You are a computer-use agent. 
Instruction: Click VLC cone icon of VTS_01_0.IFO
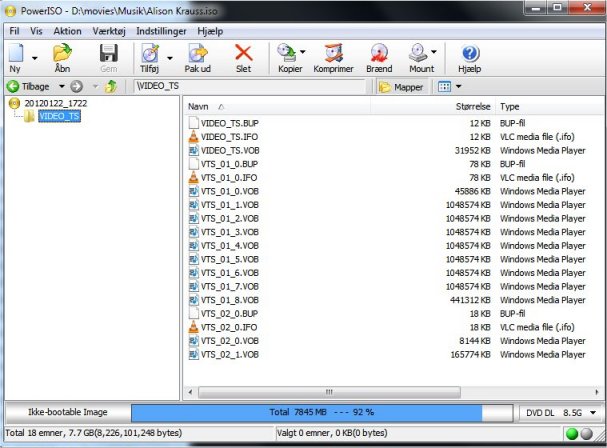click(193, 177)
